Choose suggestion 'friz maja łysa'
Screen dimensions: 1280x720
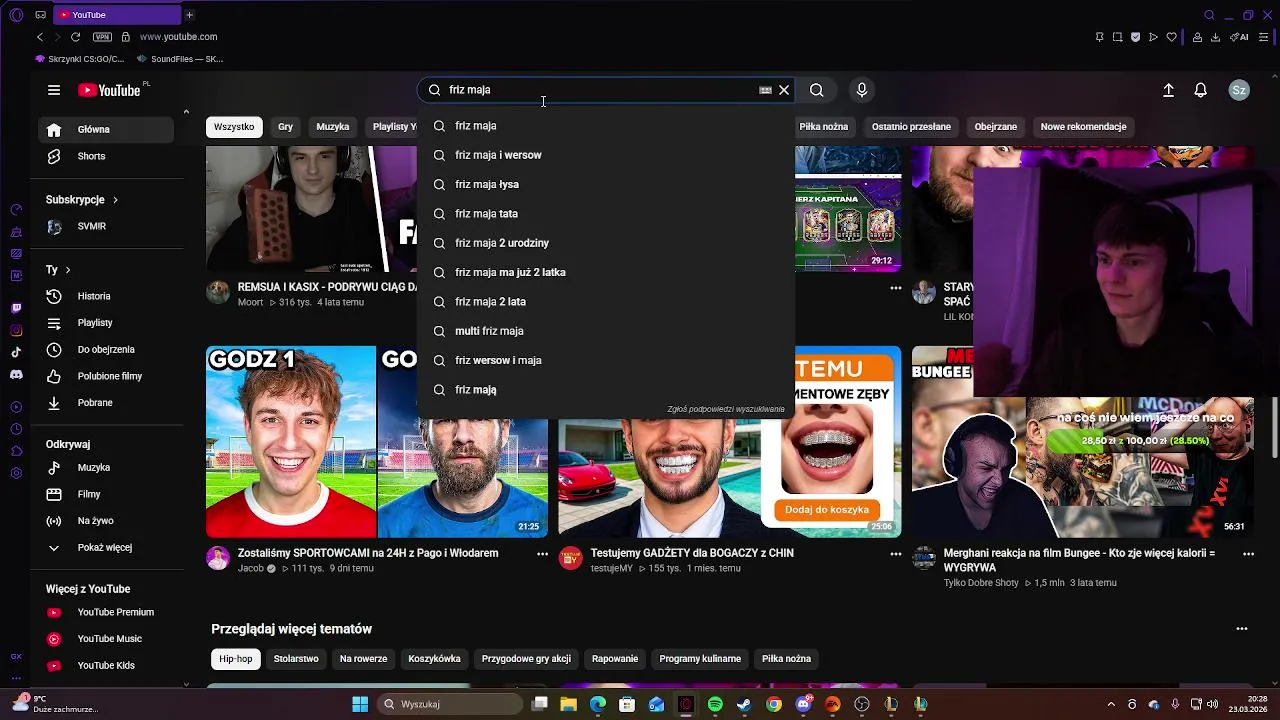(607, 184)
